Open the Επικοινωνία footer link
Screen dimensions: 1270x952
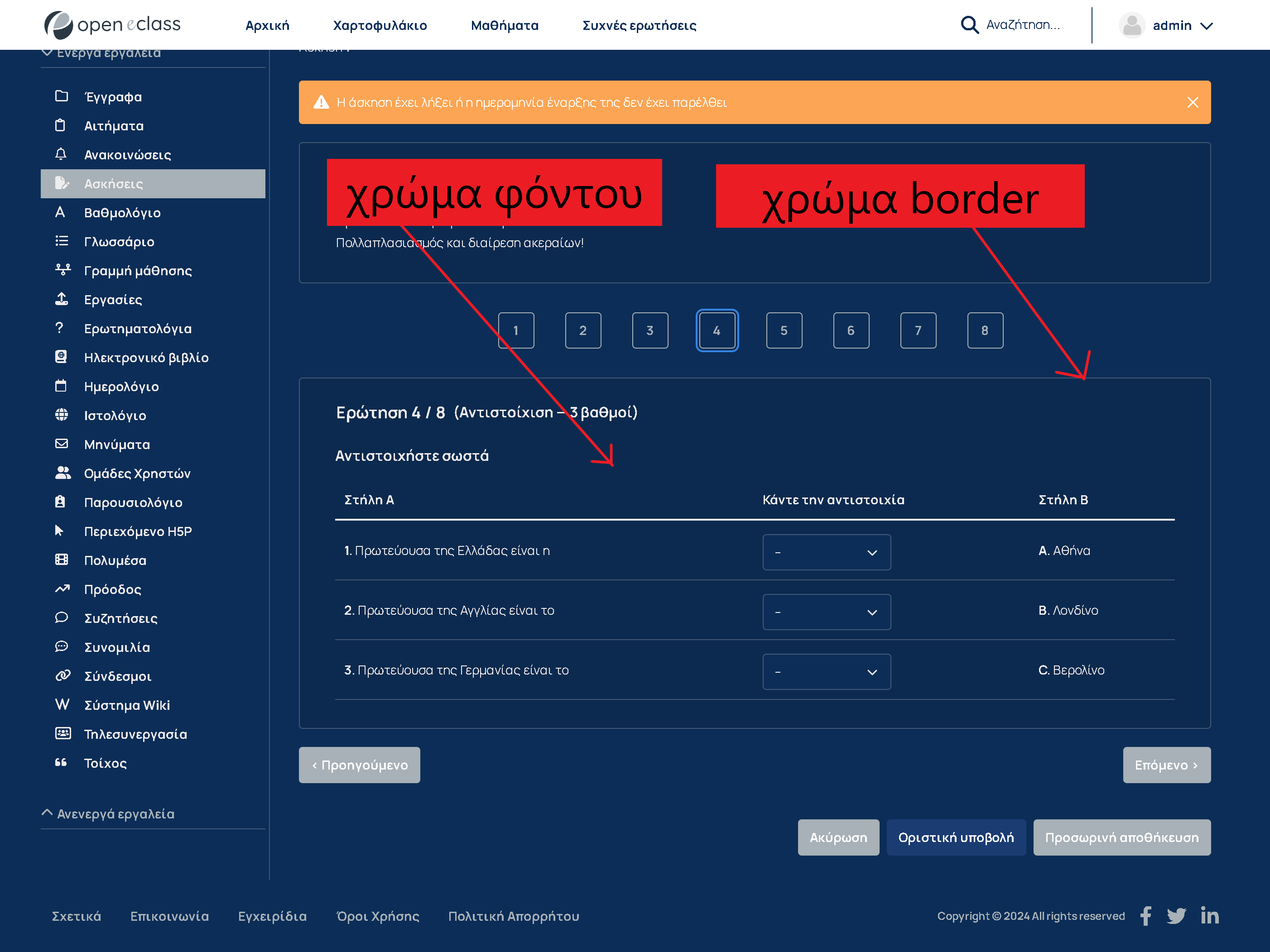coord(169,916)
